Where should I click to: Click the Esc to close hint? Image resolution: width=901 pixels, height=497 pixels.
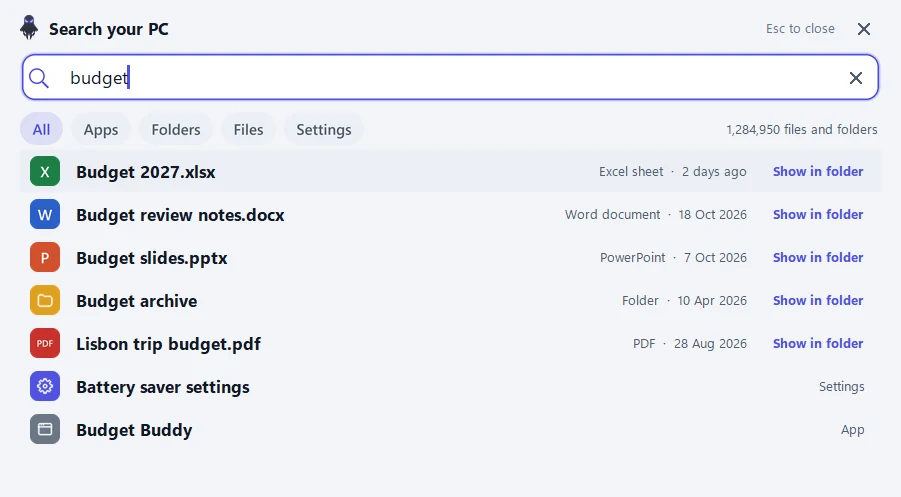pyautogui.click(x=800, y=29)
